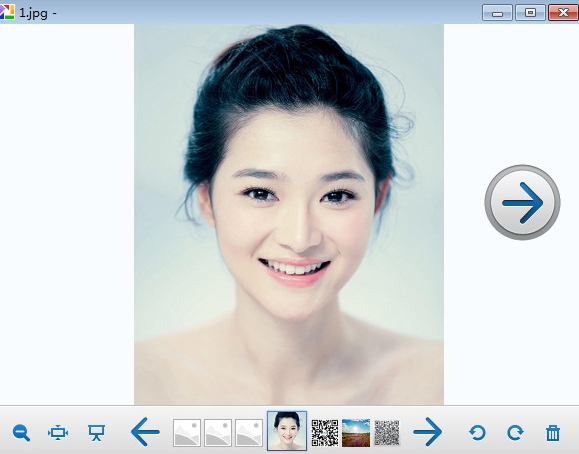Start slideshow with the presentation screen icon
Screen dimensions: 579x454
pyautogui.click(x=96, y=433)
